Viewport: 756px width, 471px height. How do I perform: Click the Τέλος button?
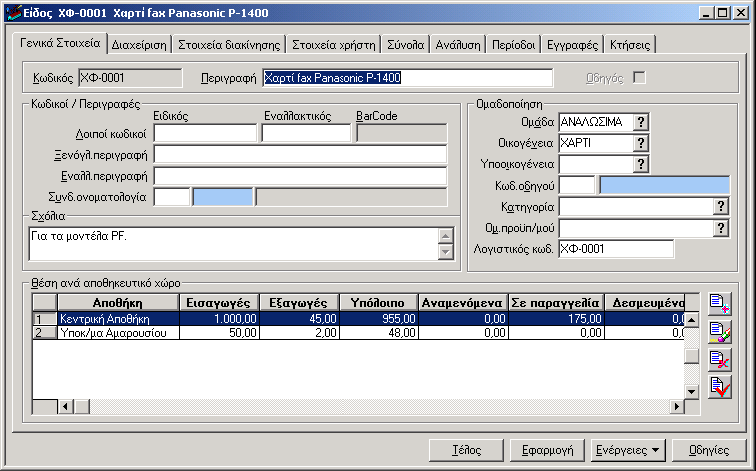click(466, 450)
